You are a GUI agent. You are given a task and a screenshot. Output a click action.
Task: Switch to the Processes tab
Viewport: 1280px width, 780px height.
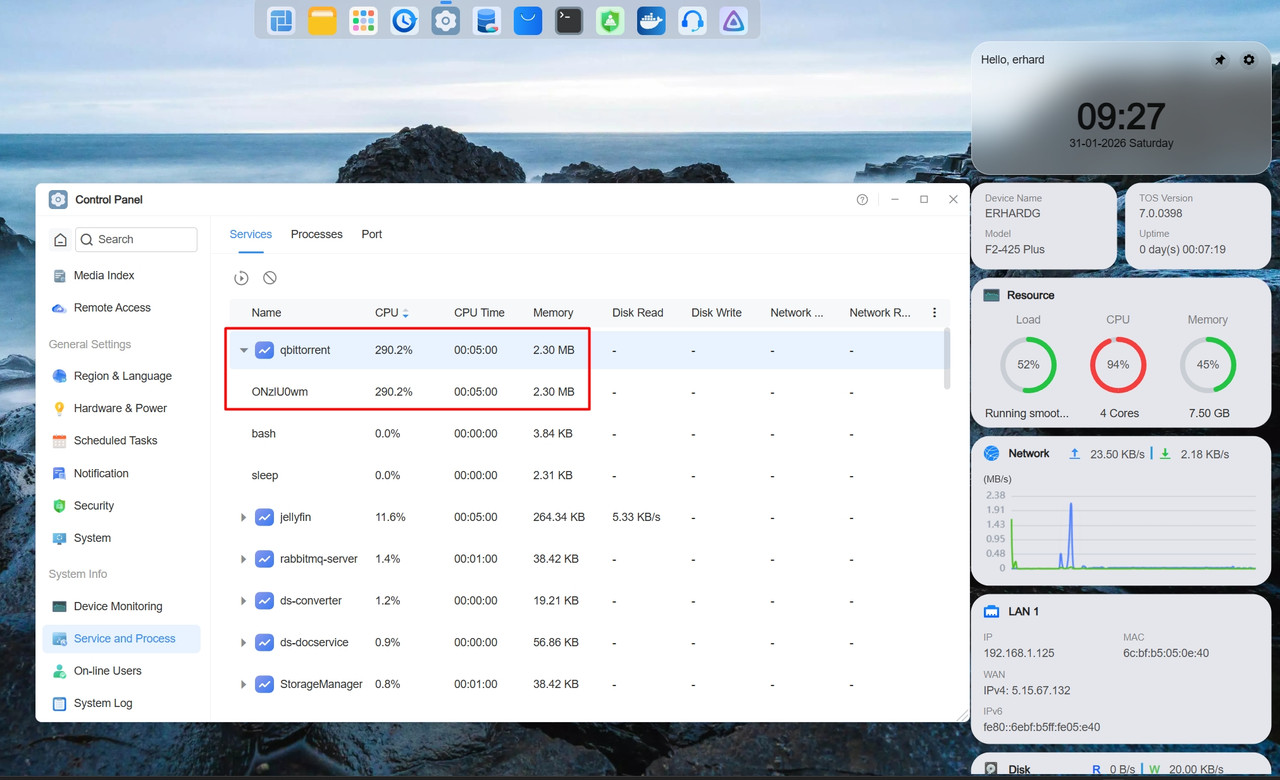pyautogui.click(x=317, y=234)
